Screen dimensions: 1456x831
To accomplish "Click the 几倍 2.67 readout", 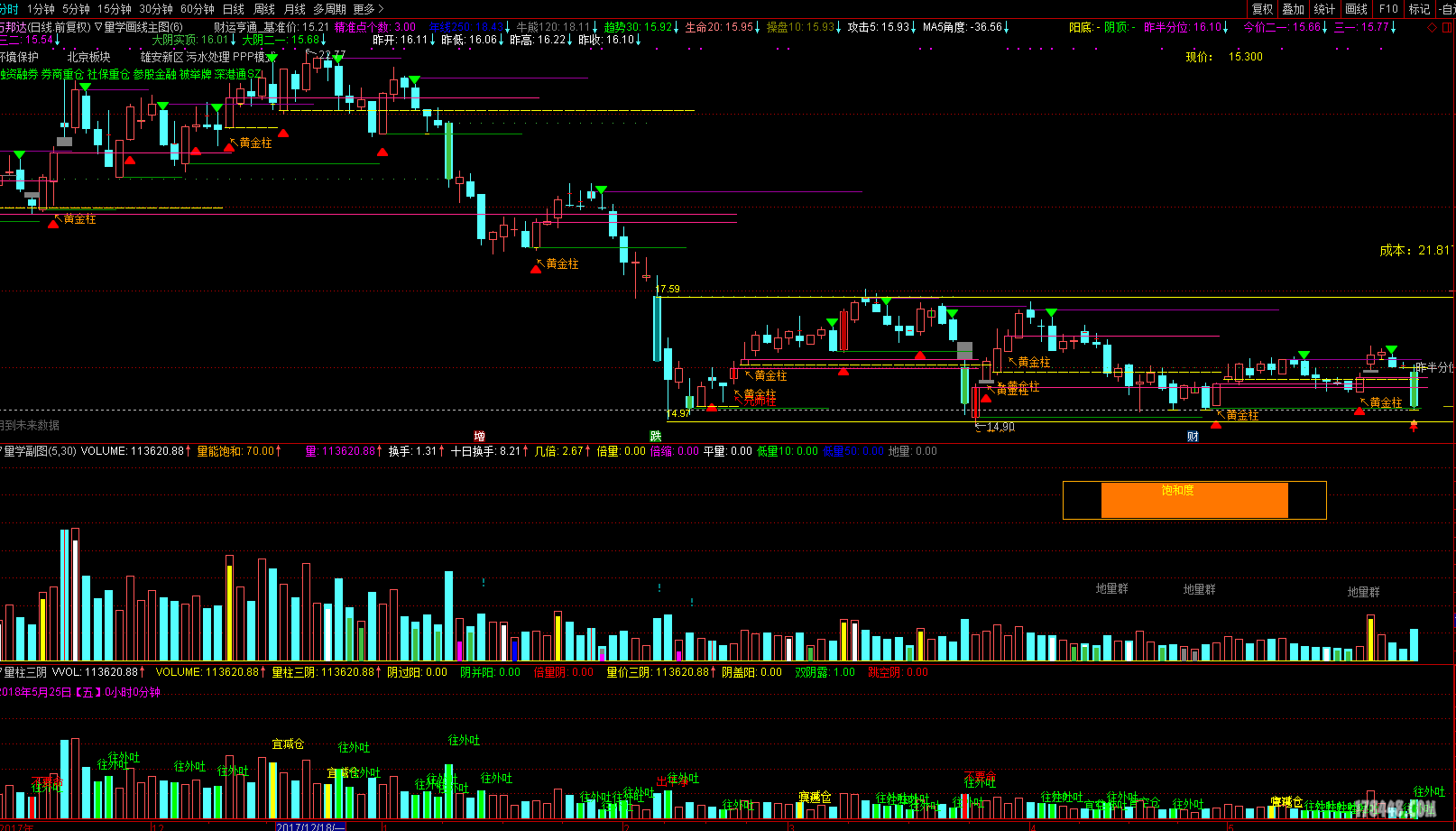I will pos(563,451).
